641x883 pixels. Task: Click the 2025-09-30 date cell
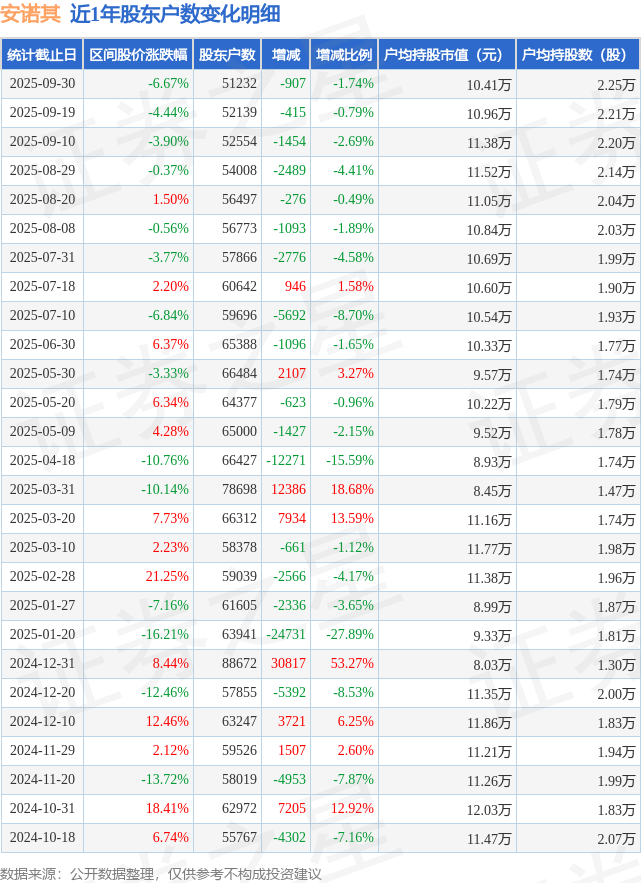coord(42,84)
